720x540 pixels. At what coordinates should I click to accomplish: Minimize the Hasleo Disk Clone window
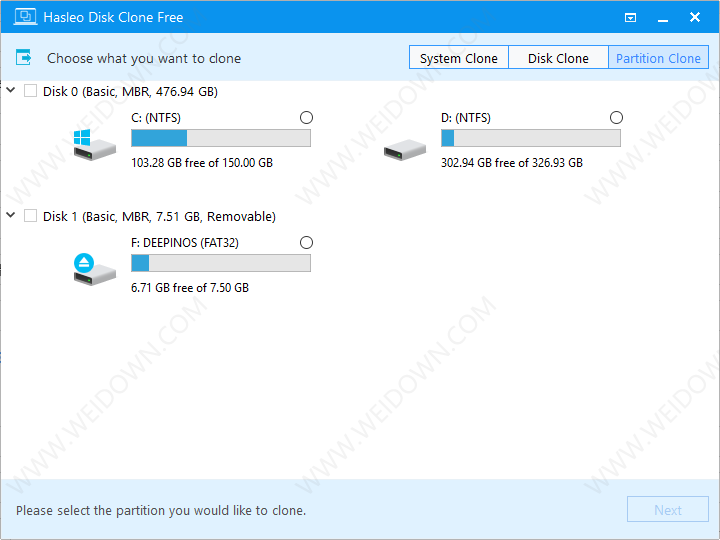coord(663,19)
